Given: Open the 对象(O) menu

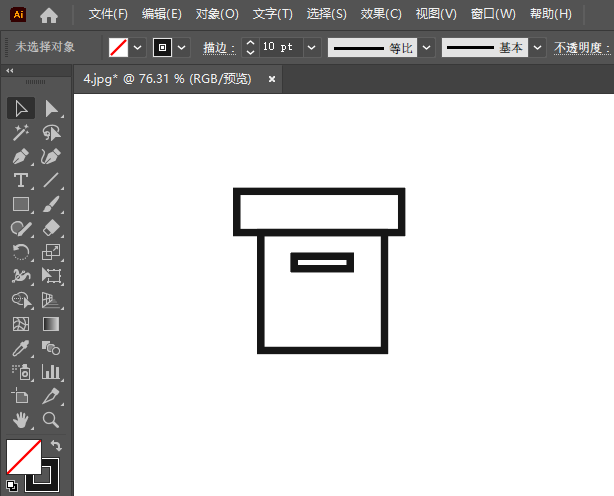Looking at the screenshot, I should (x=217, y=14).
